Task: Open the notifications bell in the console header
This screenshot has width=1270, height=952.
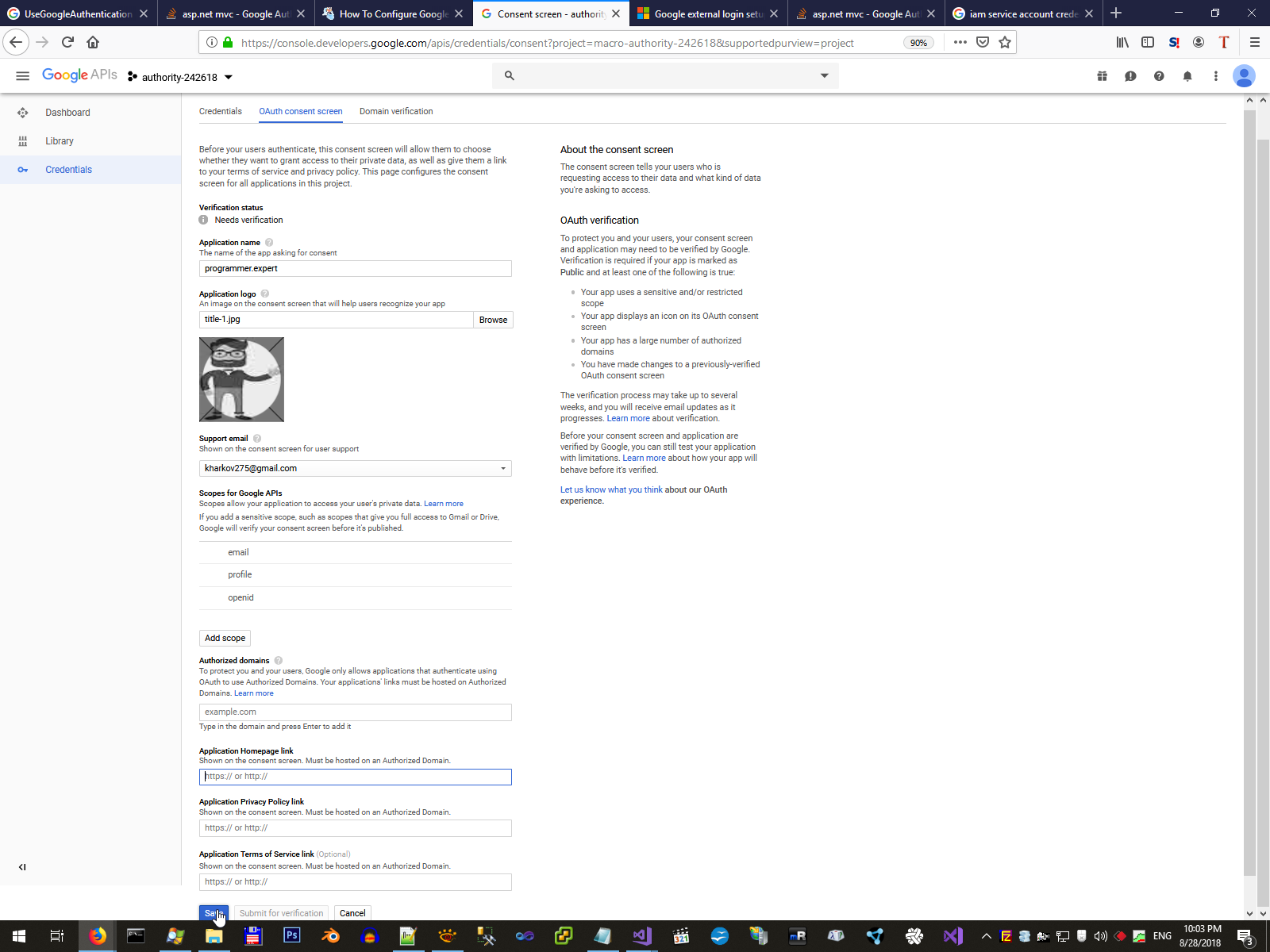Action: coord(1187,76)
